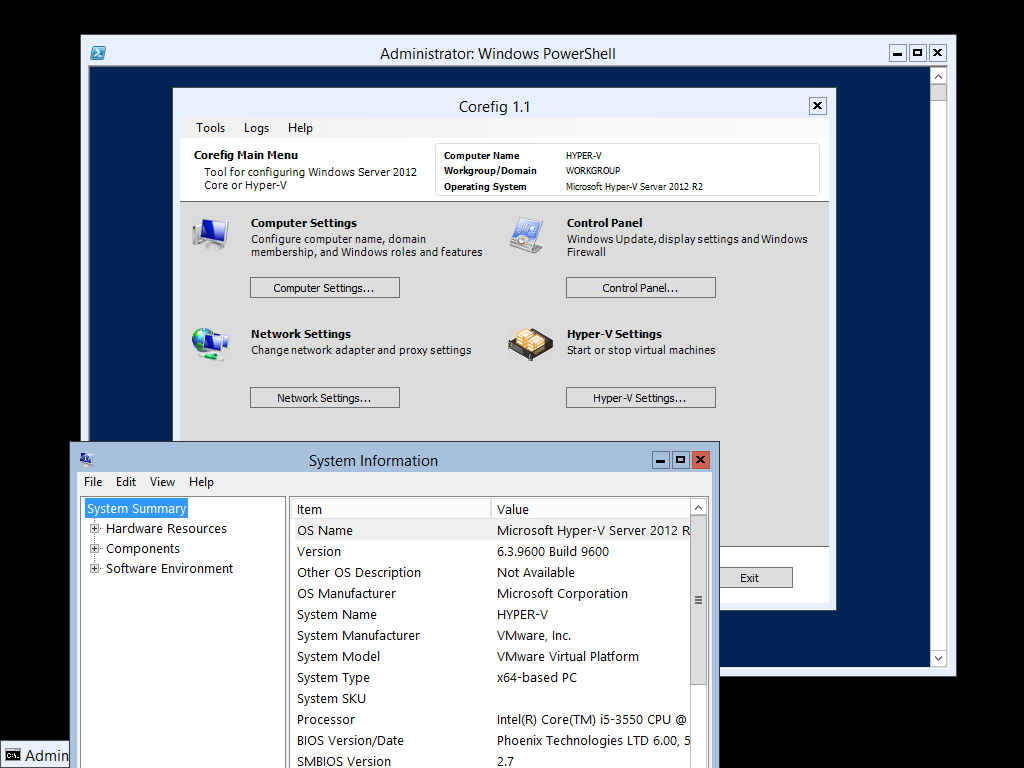
Task: Click the Network Settings globe icon
Action: pyautogui.click(x=210, y=345)
